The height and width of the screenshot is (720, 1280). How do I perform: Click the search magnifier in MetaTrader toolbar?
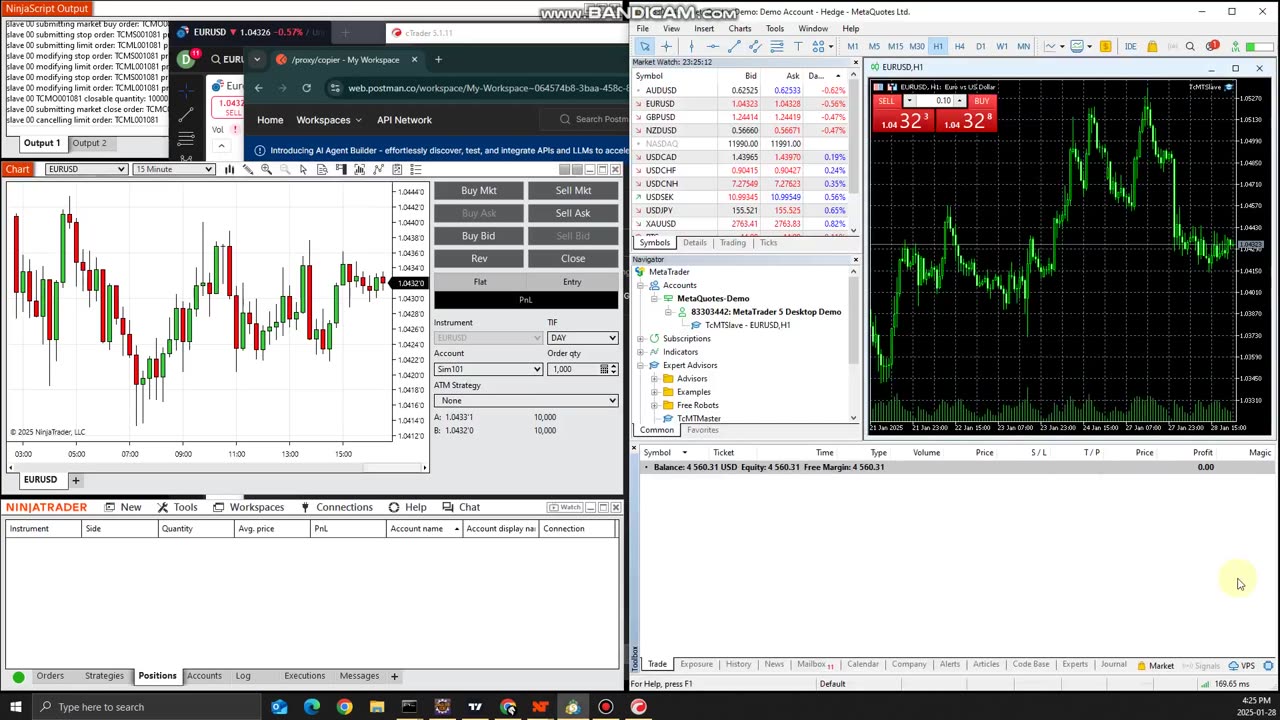1190,46
